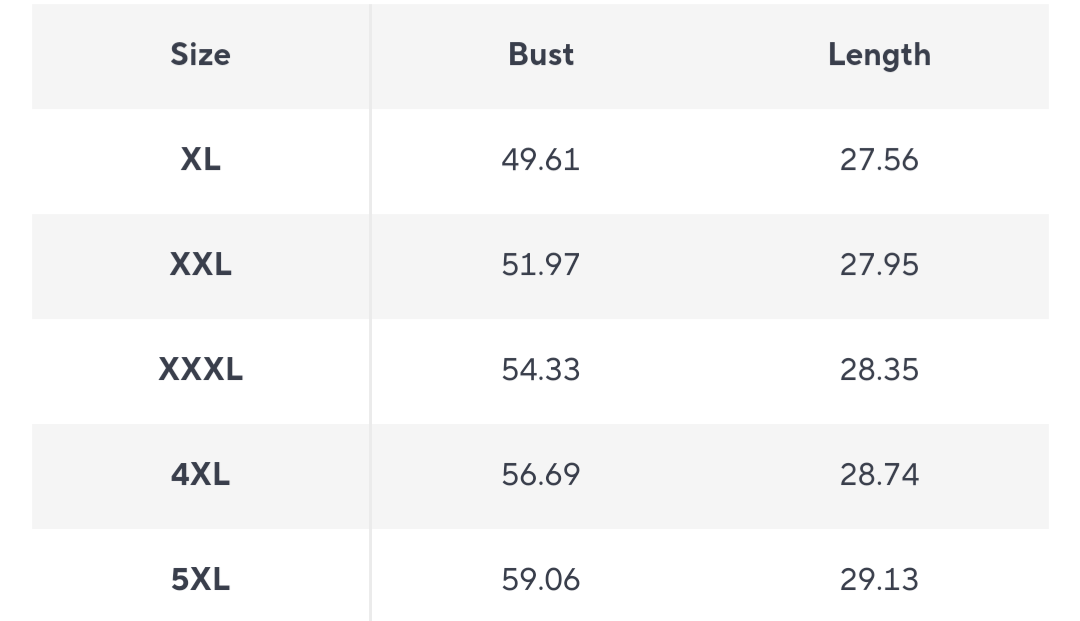Viewport: 1080px width, 621px height.
Task: Click the XL length value 27.56
Action: [x=879, y=160]
